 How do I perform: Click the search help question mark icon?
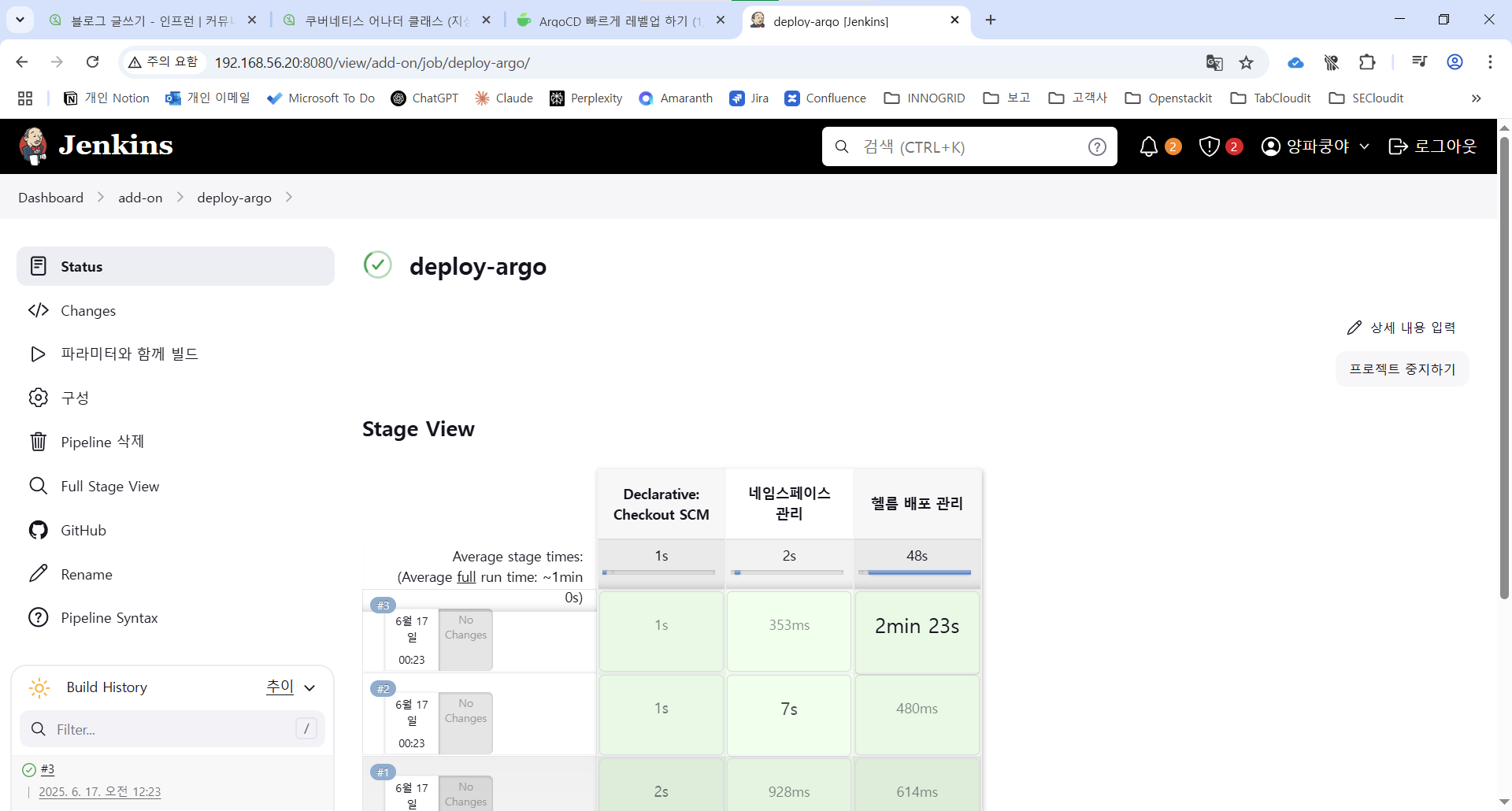tap(1097, 146)
